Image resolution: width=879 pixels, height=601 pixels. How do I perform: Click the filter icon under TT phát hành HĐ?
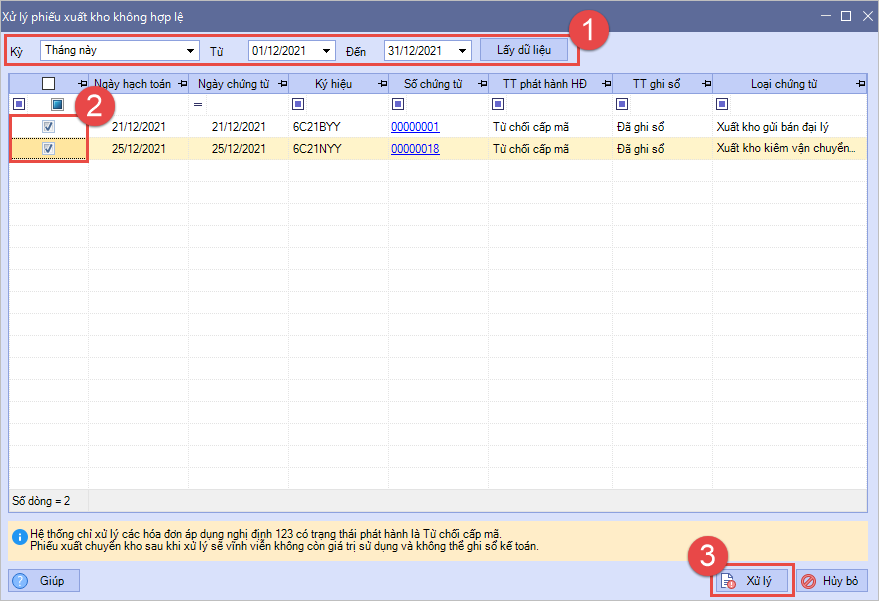point(498,104)
